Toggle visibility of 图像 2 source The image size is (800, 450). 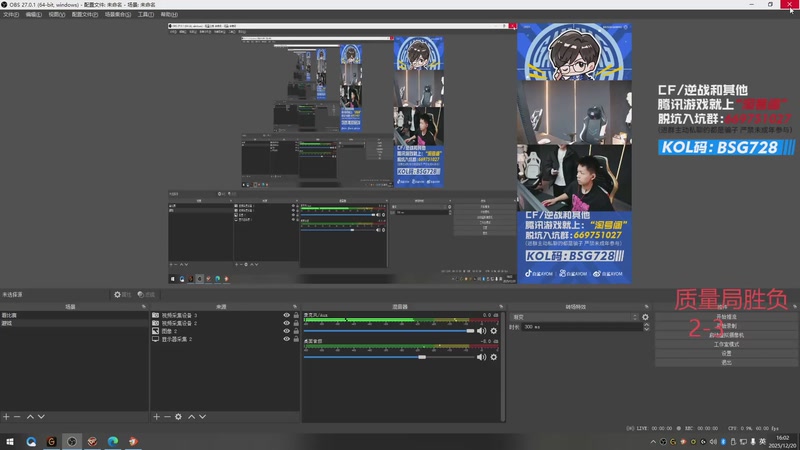tap(286, 331)
